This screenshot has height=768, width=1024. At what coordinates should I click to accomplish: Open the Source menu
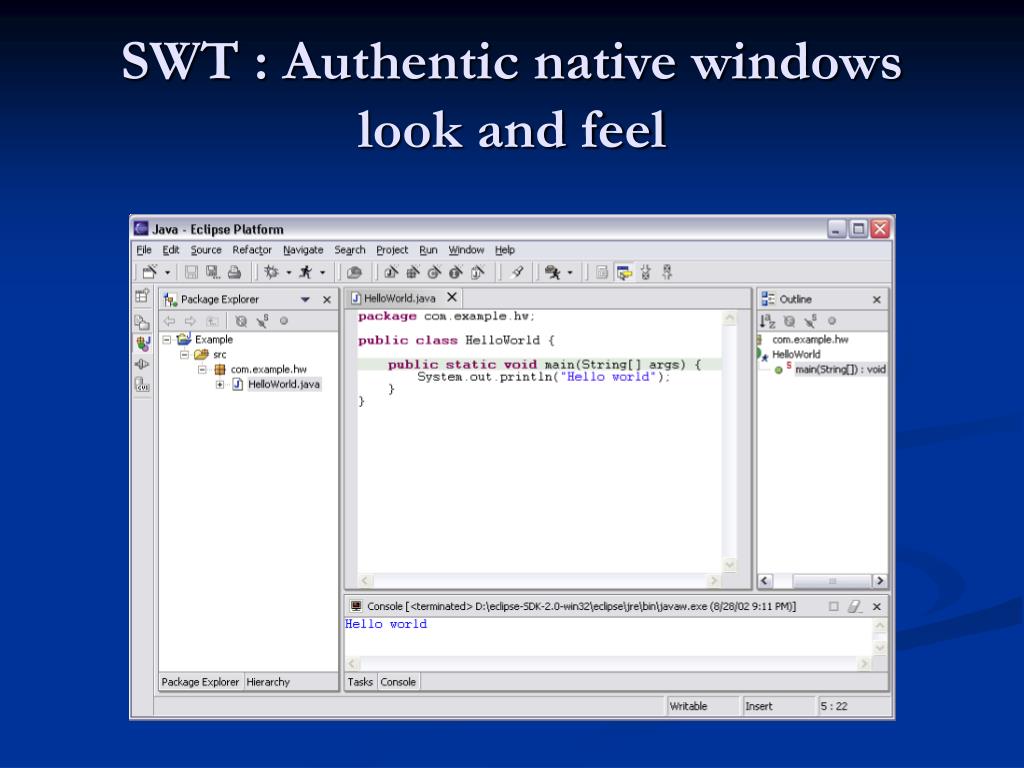pyautogui.click(x=206, y=250)
